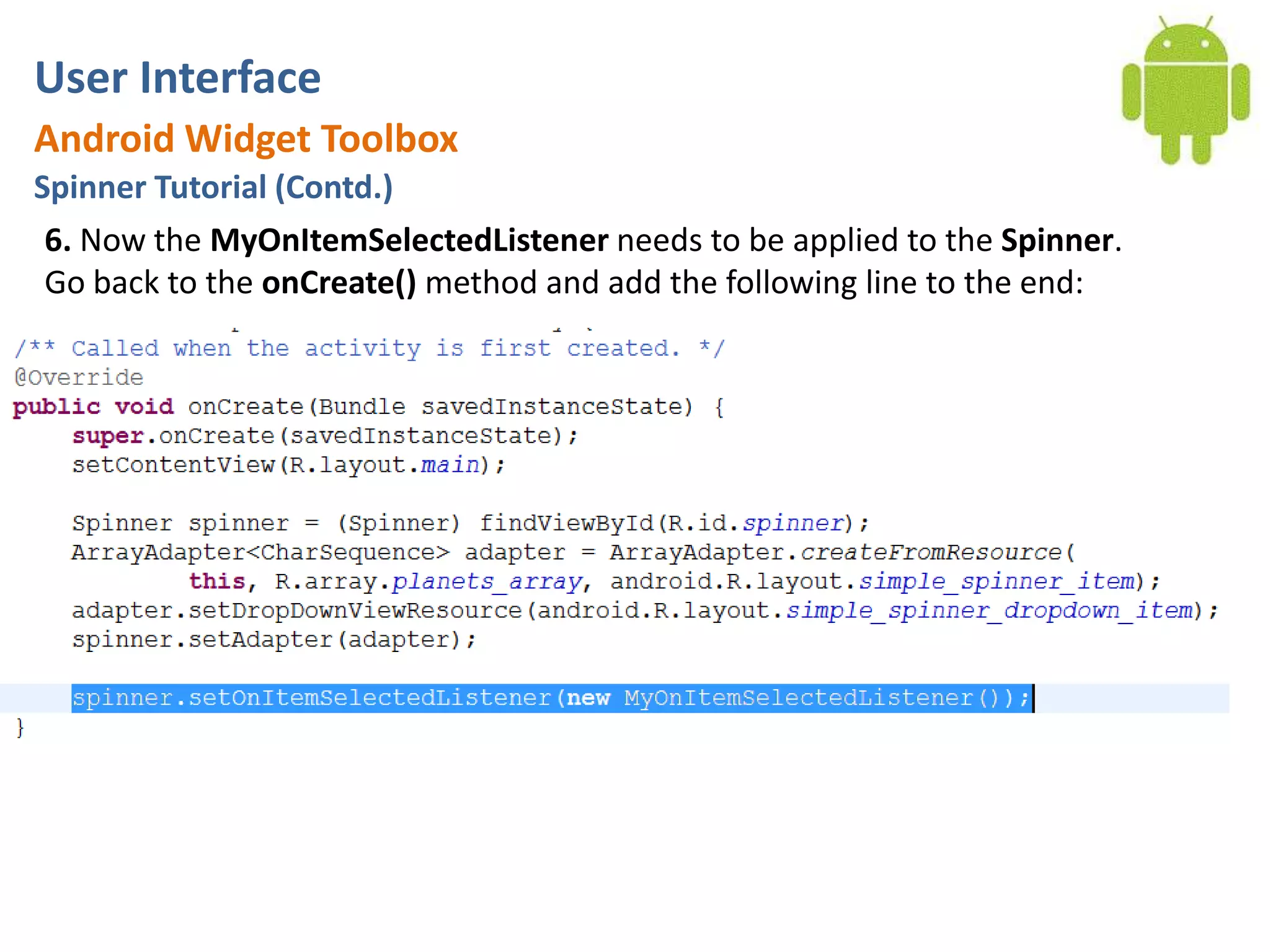This screenshot has width=1270, height=952.
Task: Click the setContentView(R.layout.main) line
Action: [289, 465]
